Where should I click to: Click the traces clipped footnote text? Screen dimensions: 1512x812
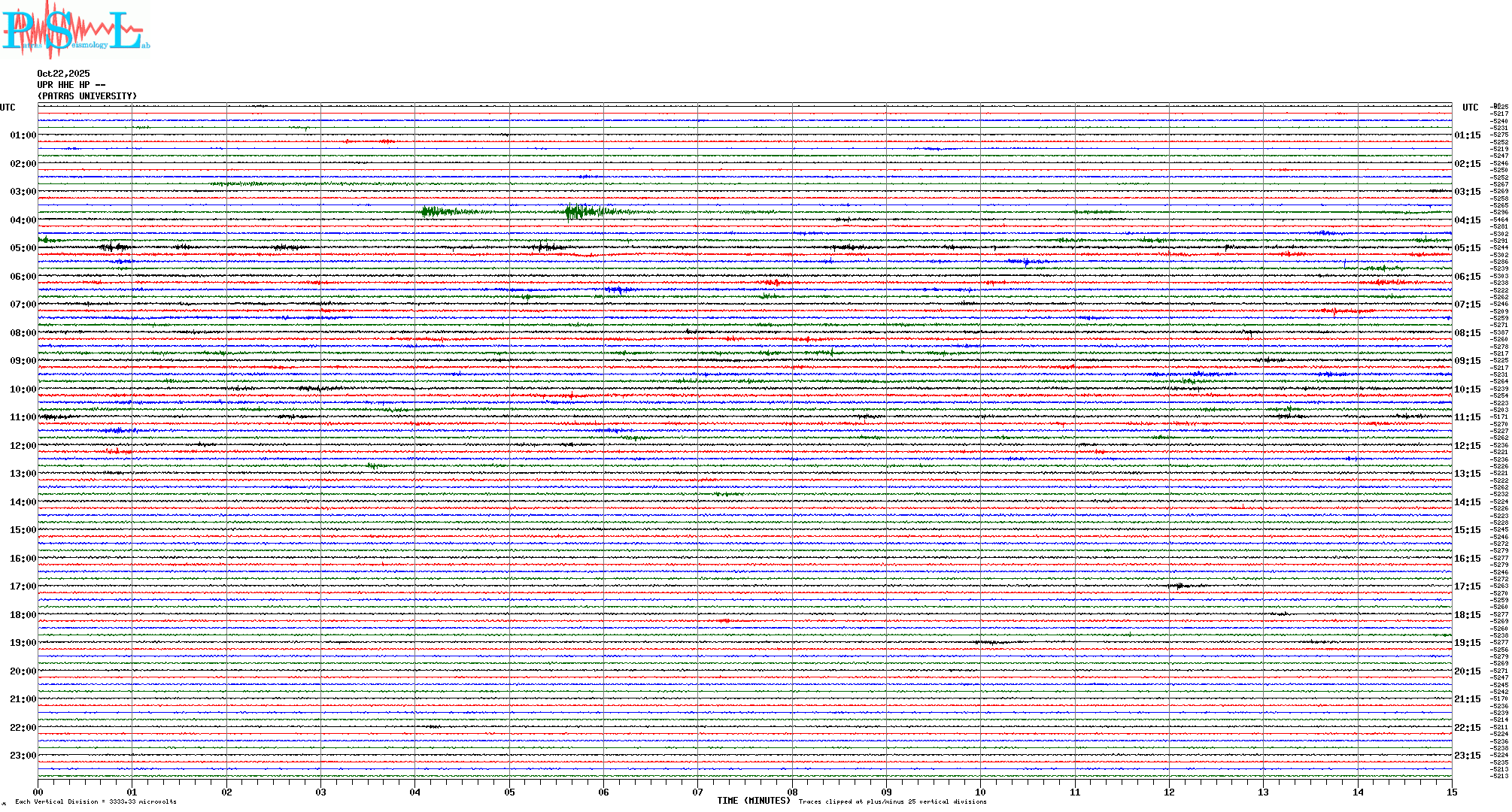tap(892, 802)
